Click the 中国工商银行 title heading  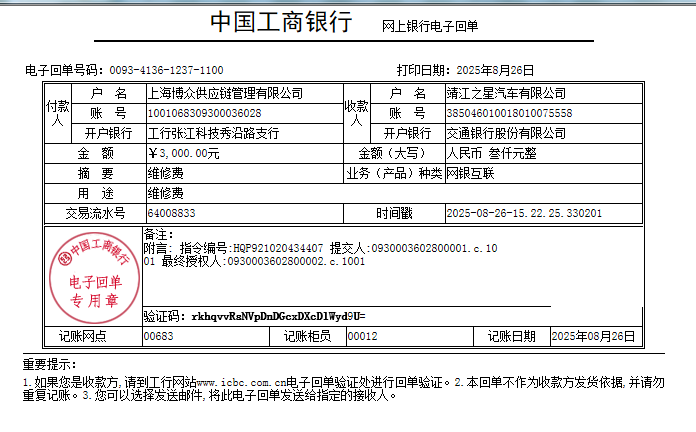tap(281, 23)
